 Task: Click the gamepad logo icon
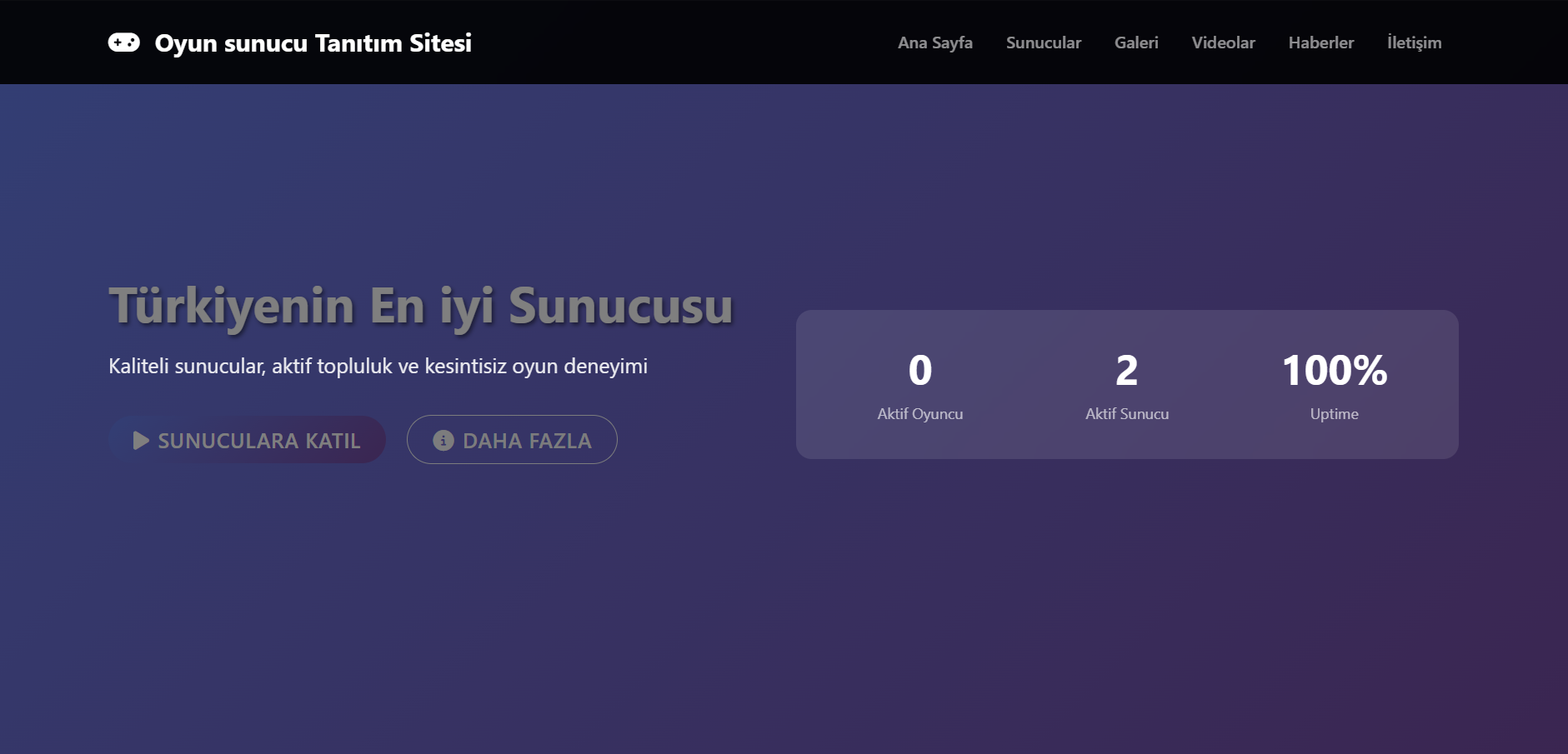124,42
